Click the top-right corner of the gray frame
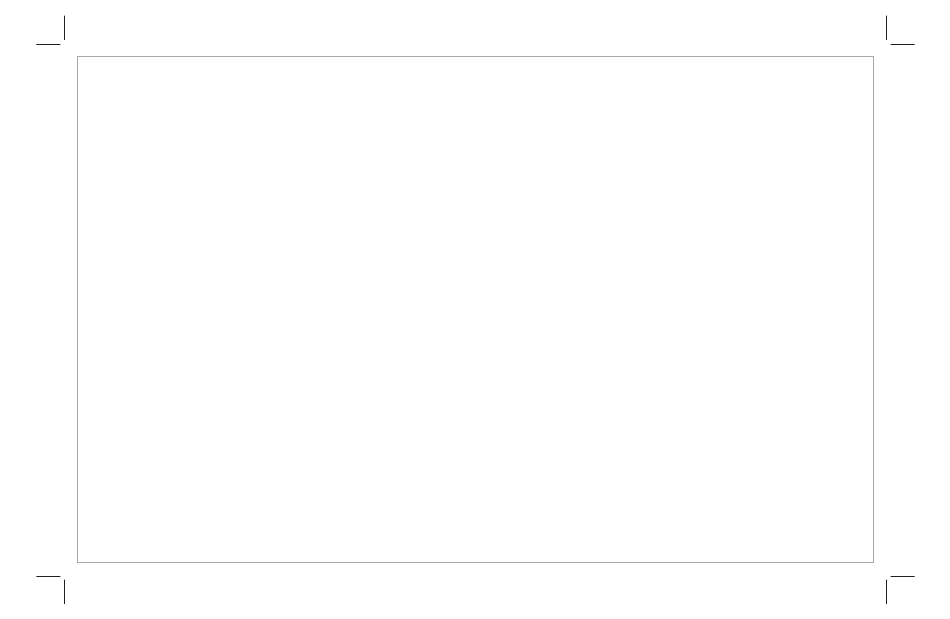Image resolution: width=950 pixels, height=619 pixels. (x=873, y=56)
